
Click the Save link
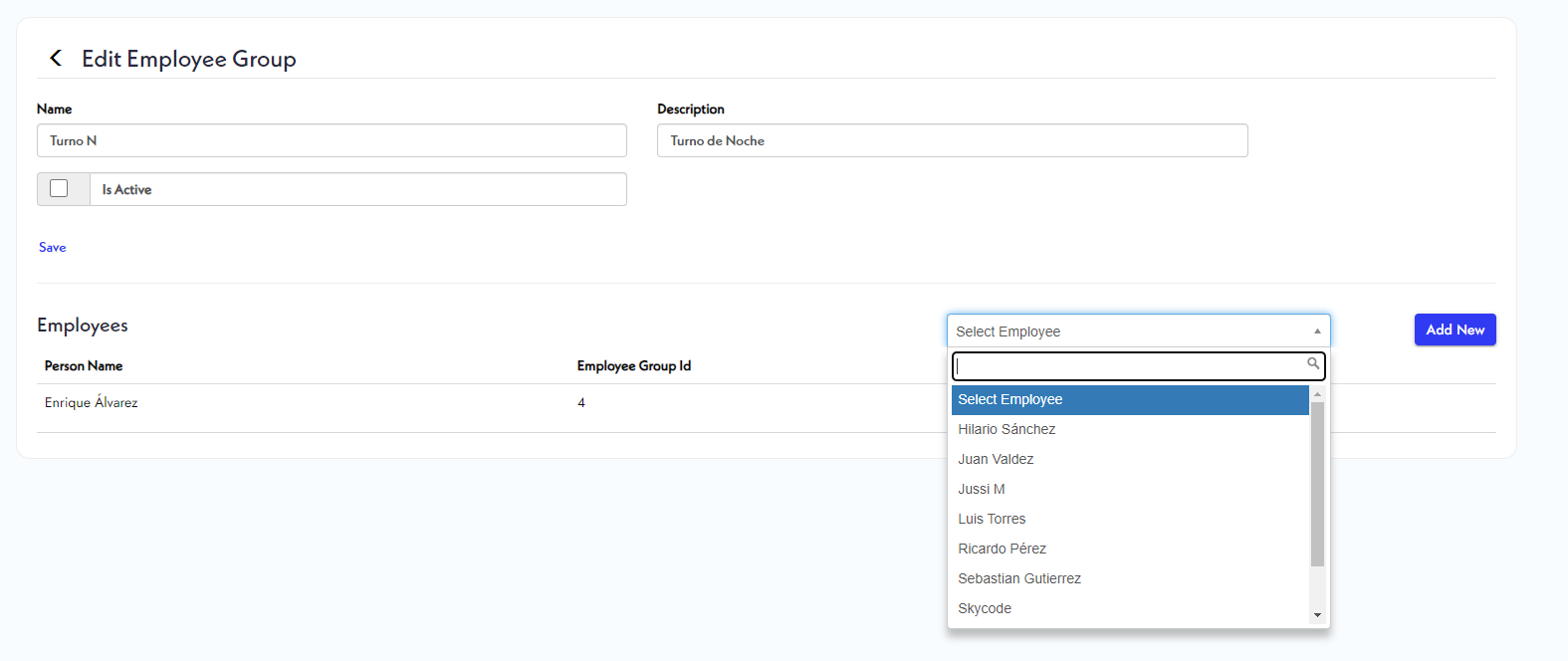click(53, 247)
